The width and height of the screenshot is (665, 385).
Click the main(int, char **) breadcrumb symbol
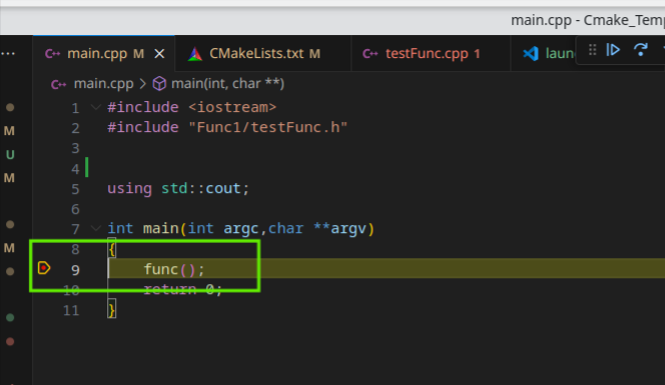[227, 84]
